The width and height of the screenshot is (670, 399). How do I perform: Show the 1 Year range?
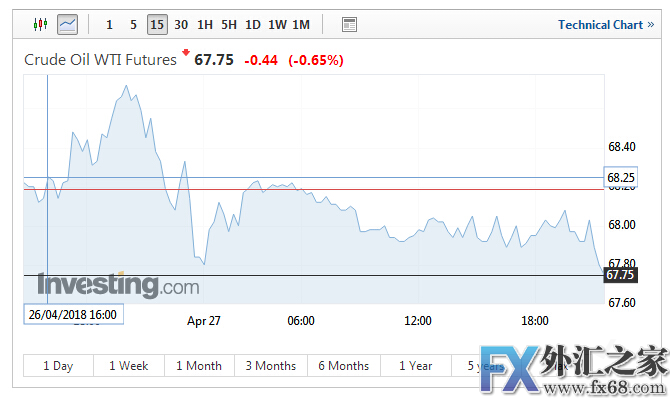coord(415,366)
